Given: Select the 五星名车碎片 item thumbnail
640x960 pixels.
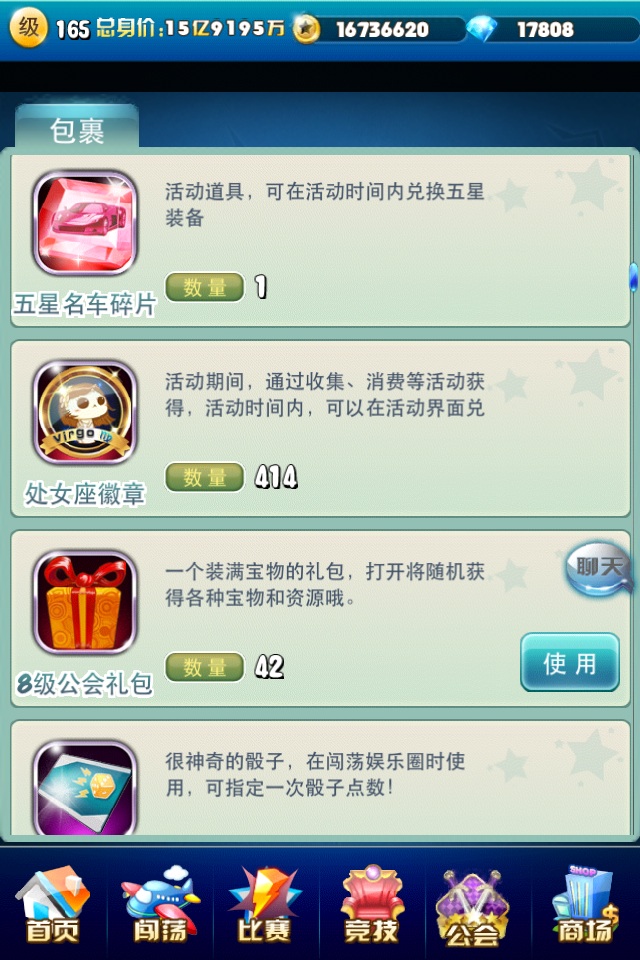Looking at the screenshot, I should 85,223.
